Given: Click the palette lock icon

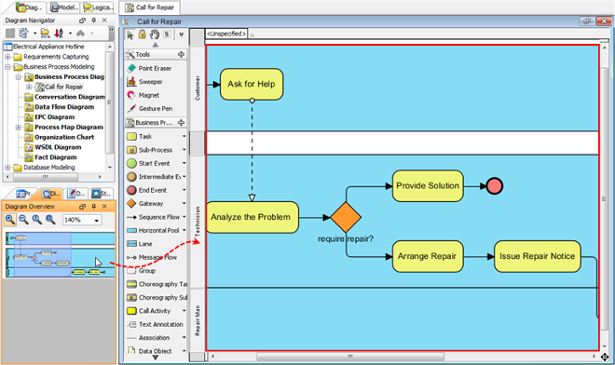Looking at the screenshot, I should pyautogui.click(x=142, y=34).
